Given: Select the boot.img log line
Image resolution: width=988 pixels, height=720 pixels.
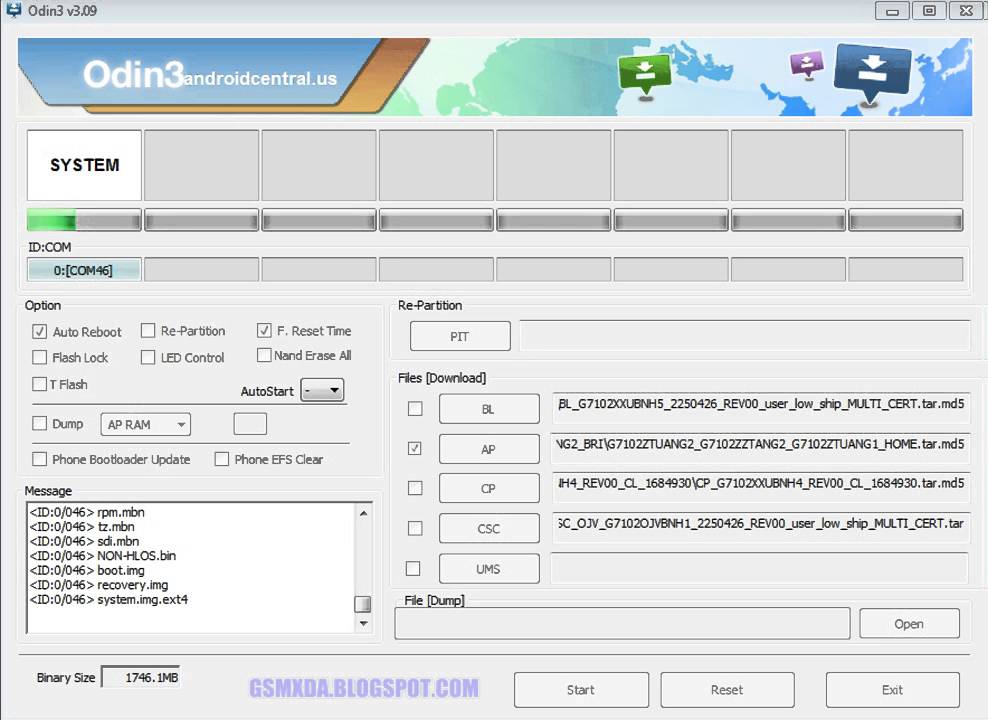Looking at the screenshot, I should click(87, 570).
